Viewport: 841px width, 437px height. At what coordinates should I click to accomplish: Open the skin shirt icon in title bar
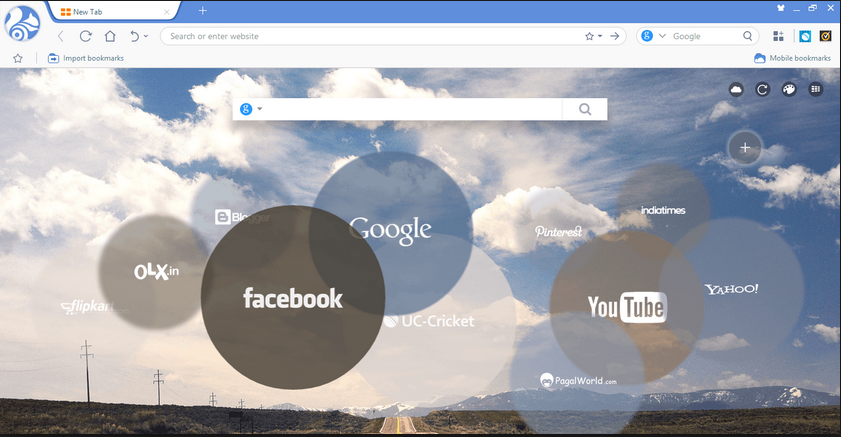tap(781, 8)
